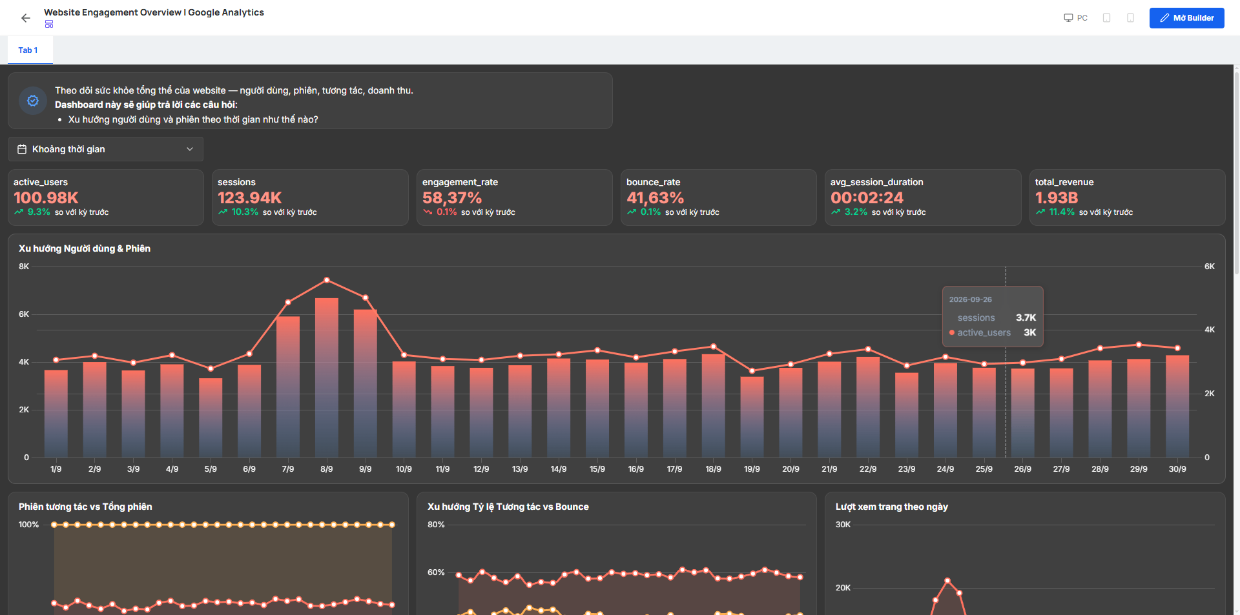Go back using the left arrow icon
Screen dimensions: 1240x615
coord(26,18)
